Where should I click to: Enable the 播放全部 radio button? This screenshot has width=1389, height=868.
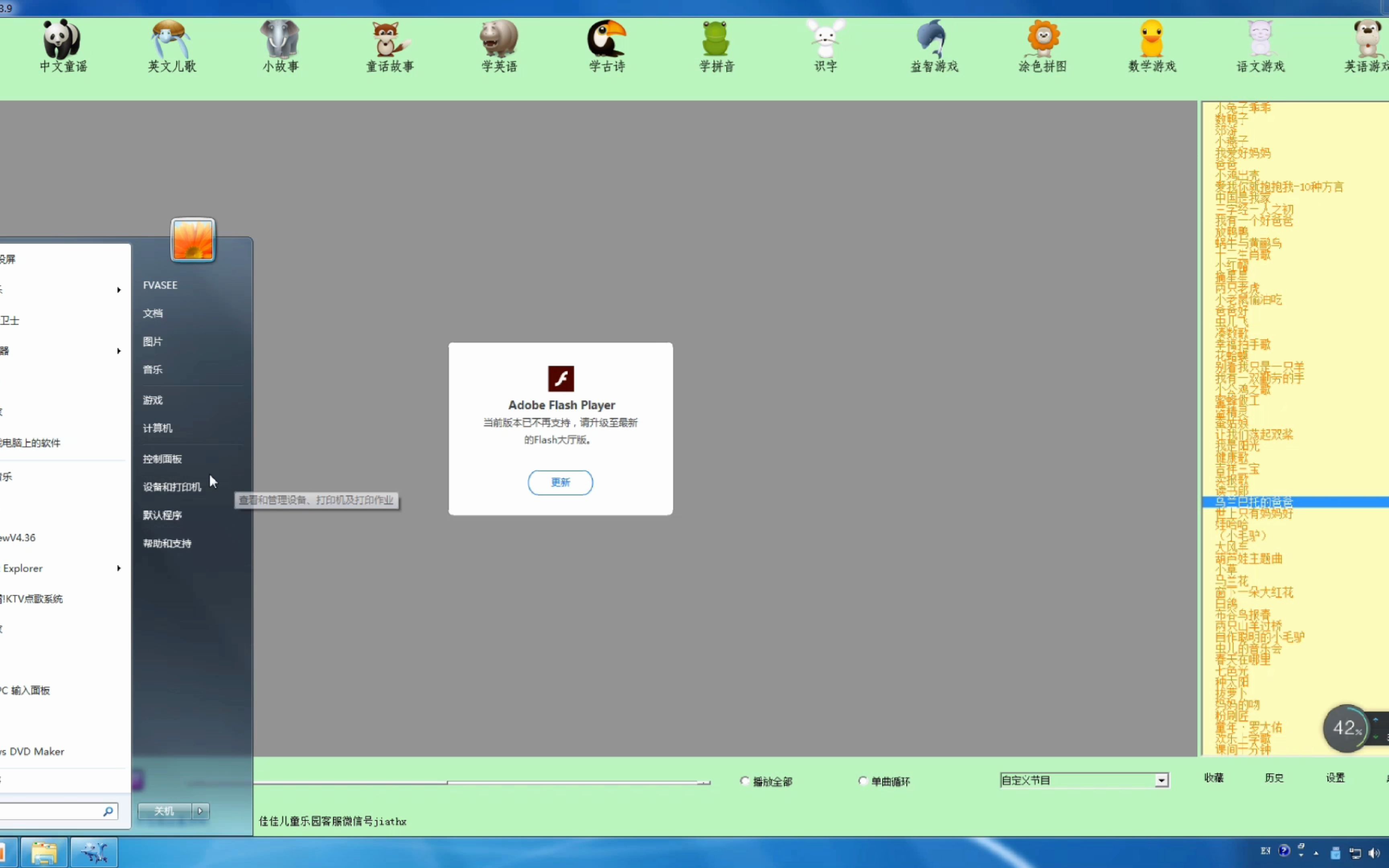(x=745, y=781)
